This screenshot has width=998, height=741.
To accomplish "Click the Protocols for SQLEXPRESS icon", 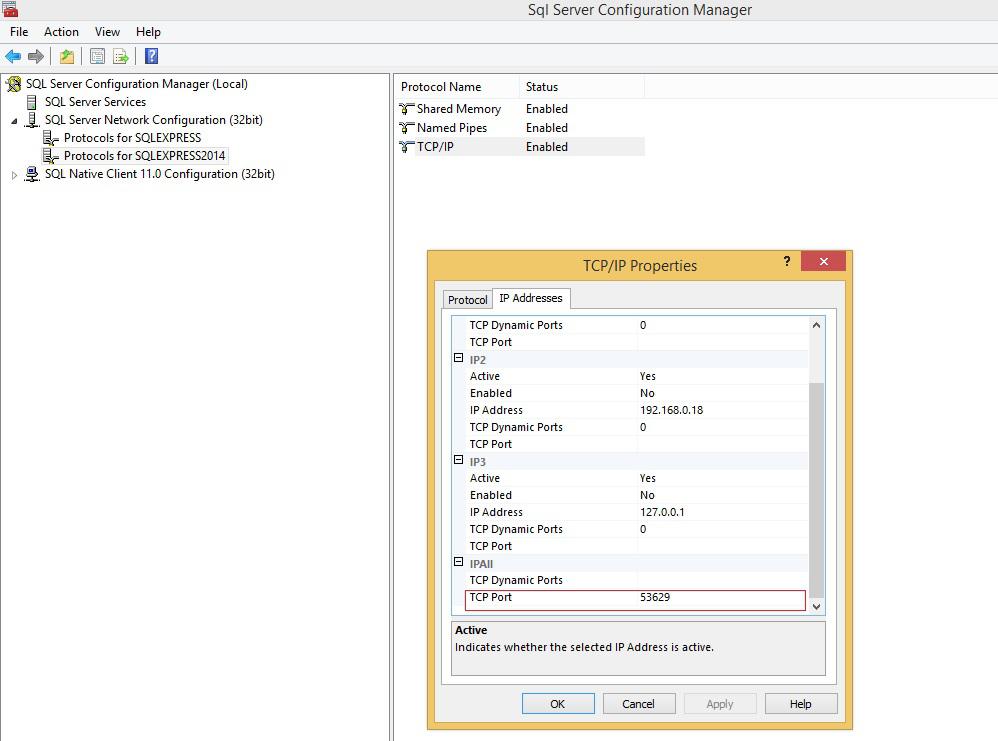I will click(50, 138).
